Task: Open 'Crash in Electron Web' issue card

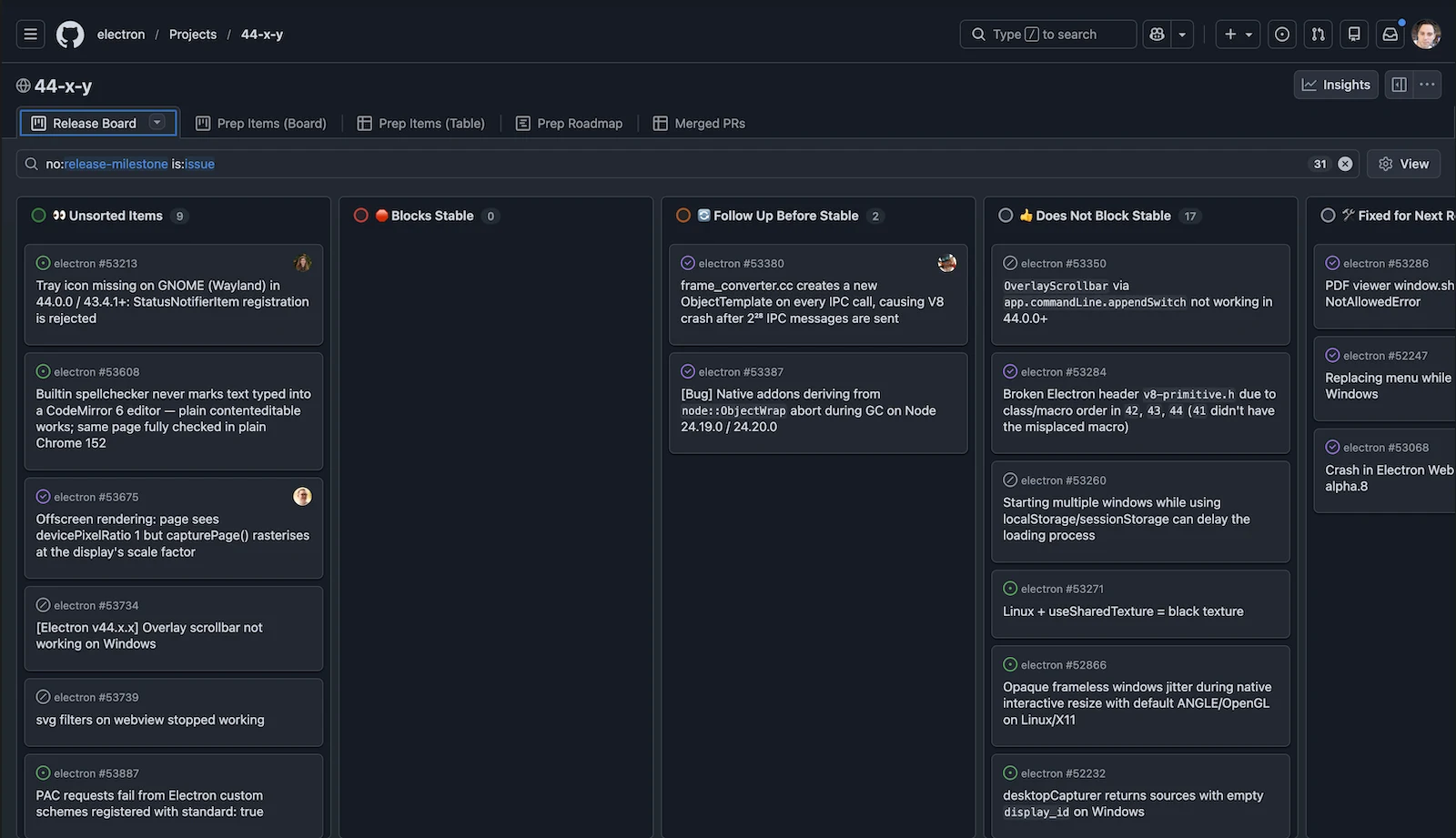Action: click(1390, 478)
